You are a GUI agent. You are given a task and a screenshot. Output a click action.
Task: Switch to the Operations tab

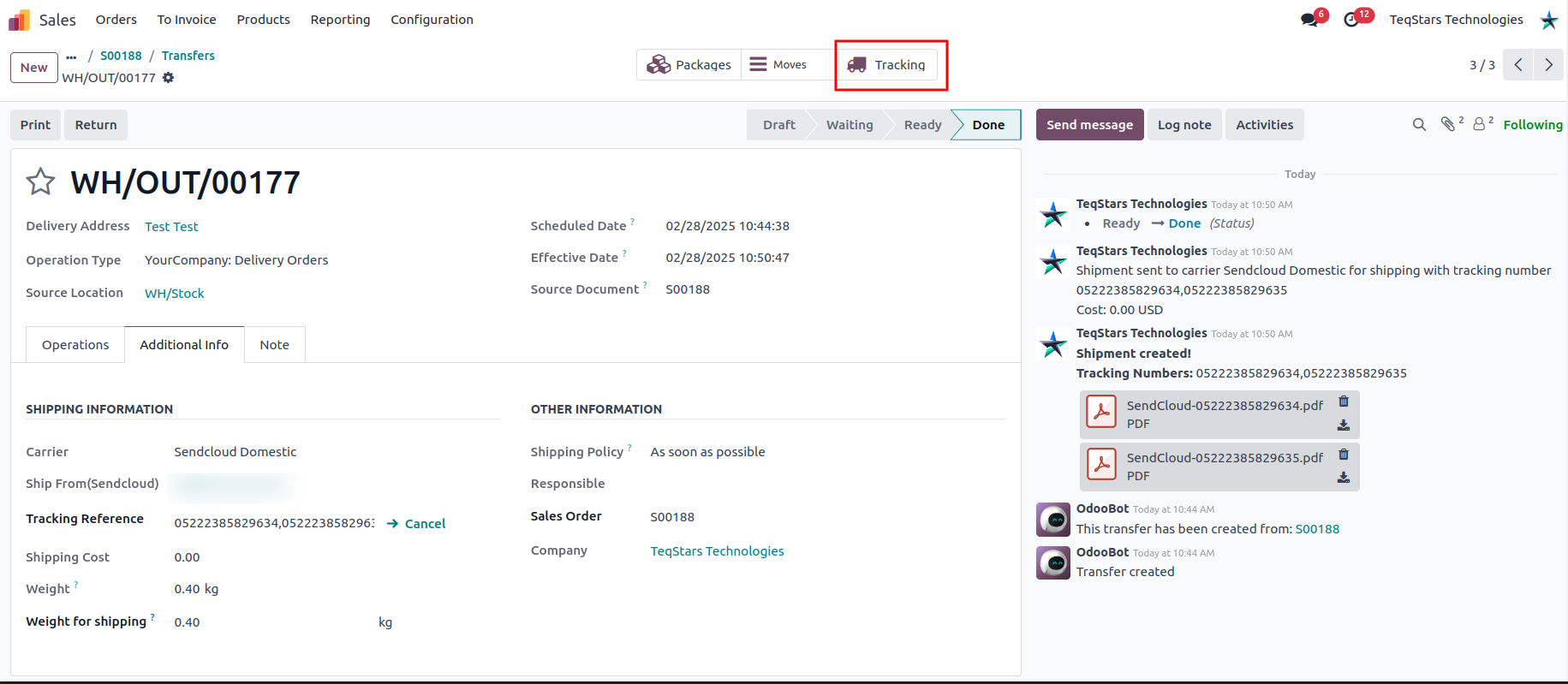click(x=75, y=345)
